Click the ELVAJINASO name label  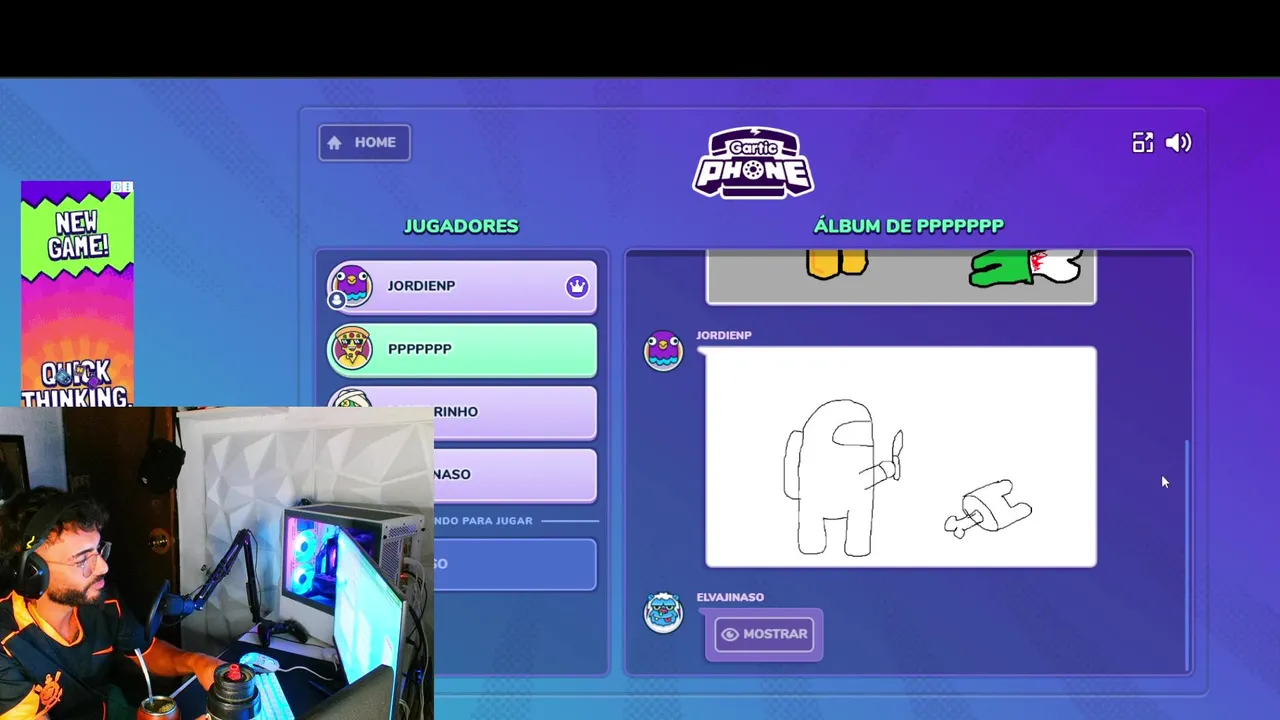point(730,597)
